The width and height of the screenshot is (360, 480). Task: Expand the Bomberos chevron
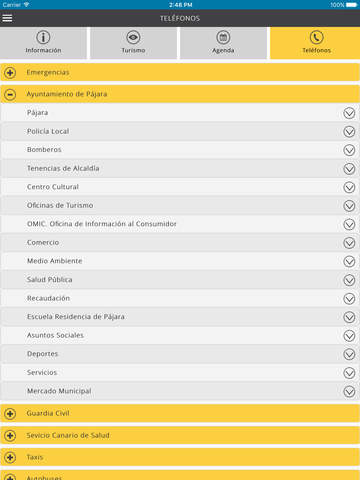tap(349, 150)
